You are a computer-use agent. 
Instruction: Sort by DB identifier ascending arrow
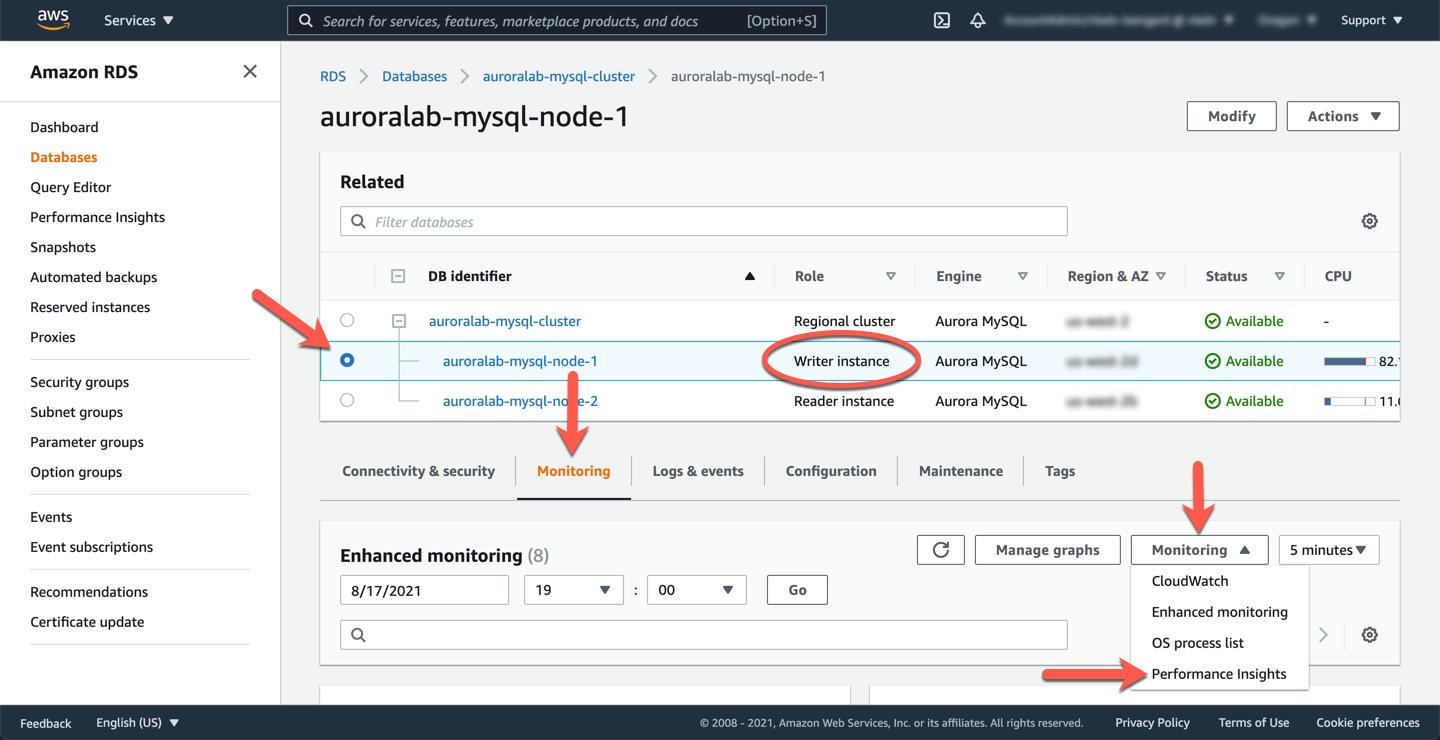tap(749, 276)
